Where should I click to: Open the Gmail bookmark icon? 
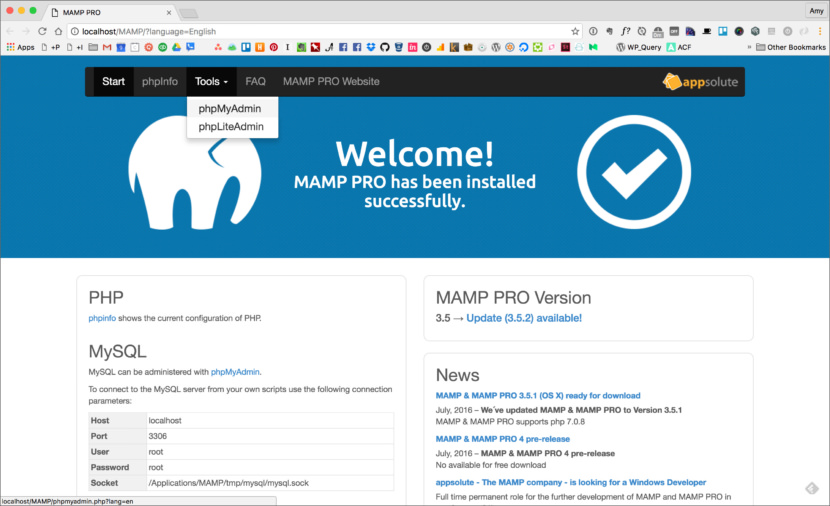tap(107, 47)
